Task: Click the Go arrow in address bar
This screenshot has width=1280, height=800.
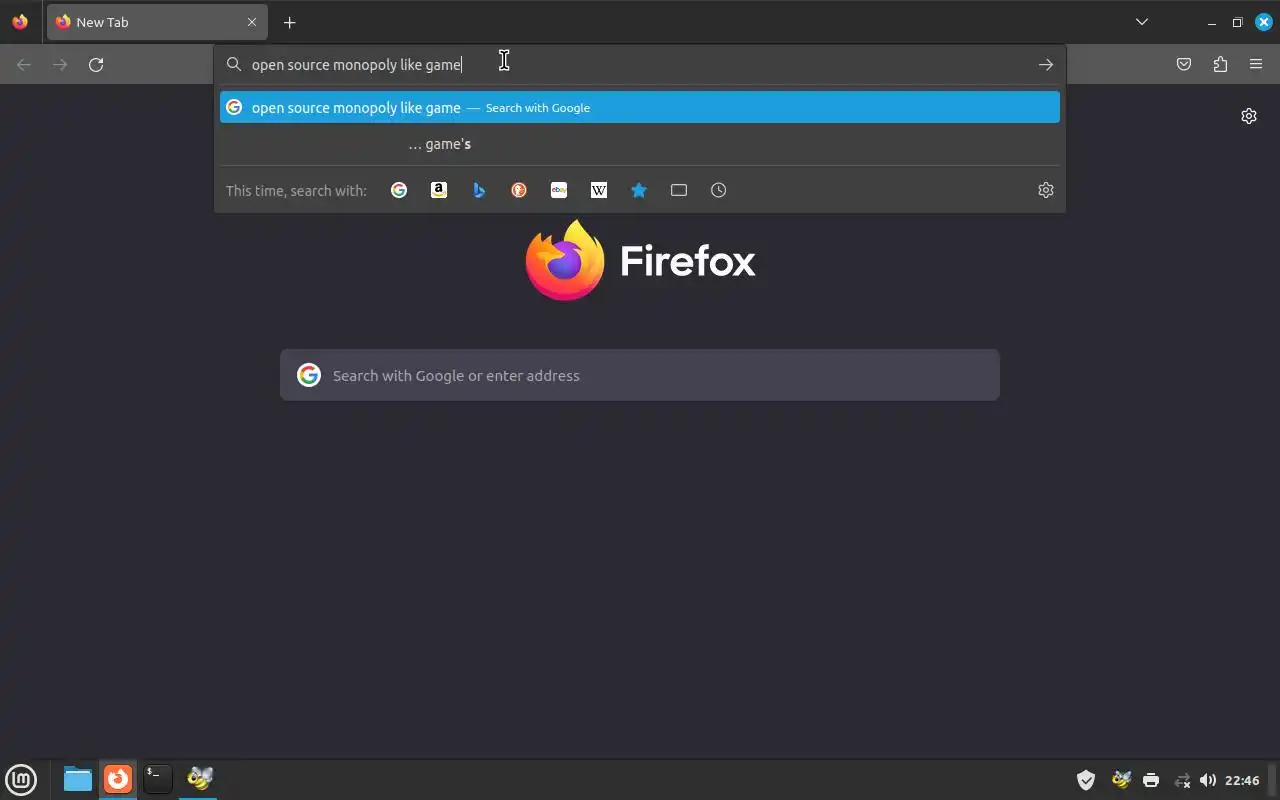Action: tap(1046, 64)
